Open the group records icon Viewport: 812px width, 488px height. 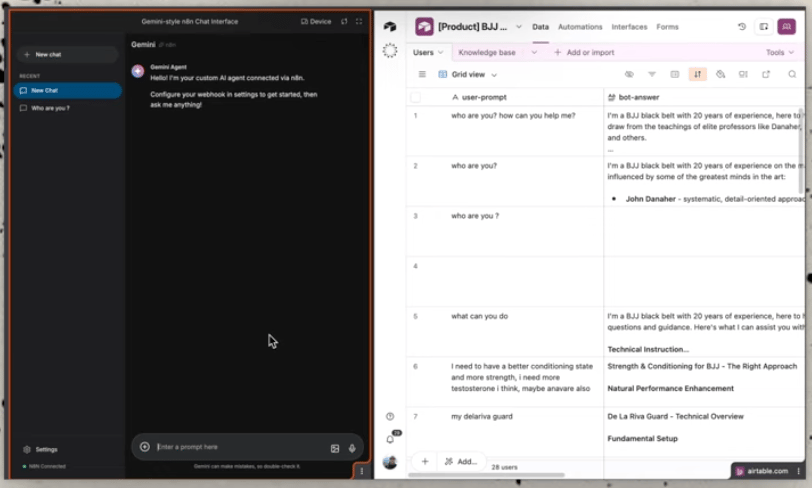click(674, 74)
